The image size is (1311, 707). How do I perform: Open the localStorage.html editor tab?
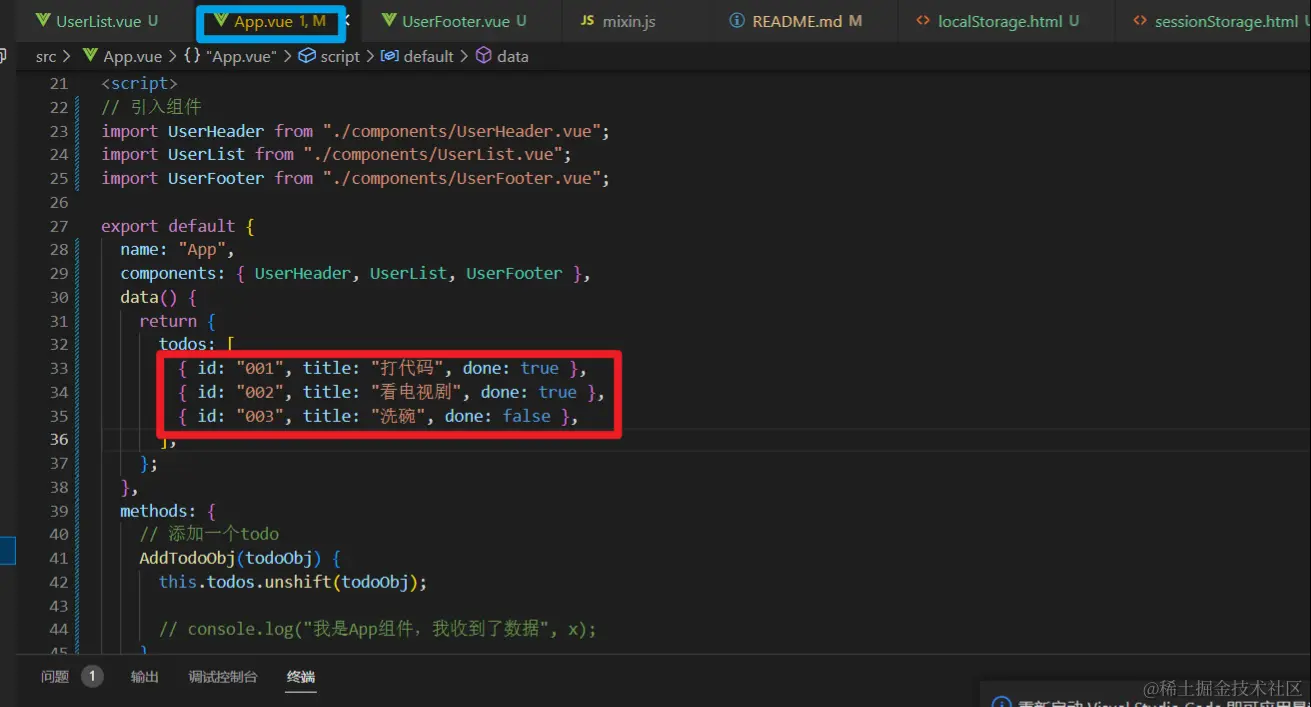(x=996, y=21)
